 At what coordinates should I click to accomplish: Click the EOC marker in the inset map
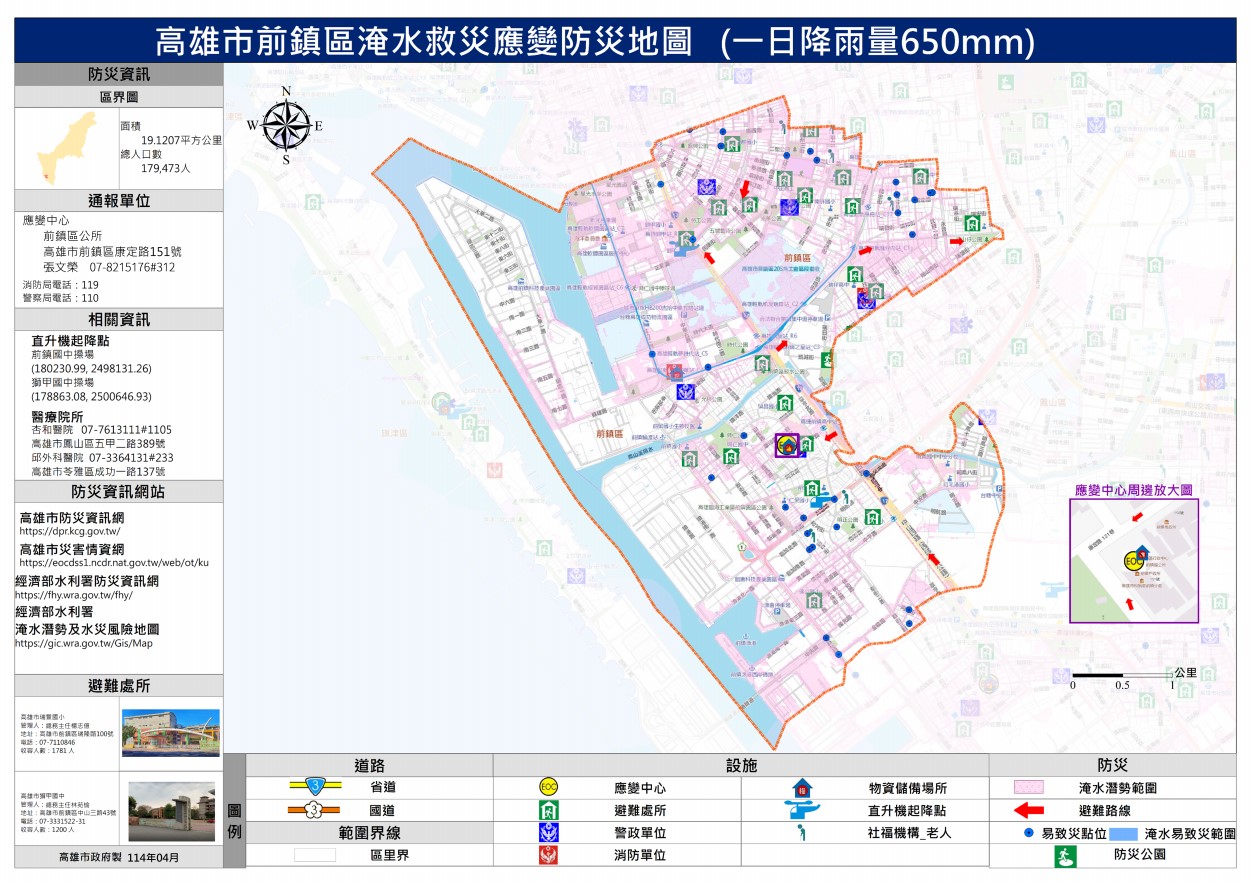(1133, 561)
